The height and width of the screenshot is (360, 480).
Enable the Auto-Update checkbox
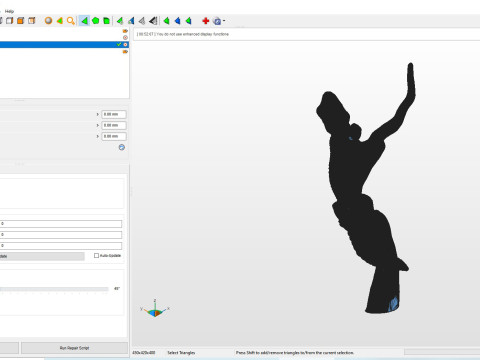96,256
